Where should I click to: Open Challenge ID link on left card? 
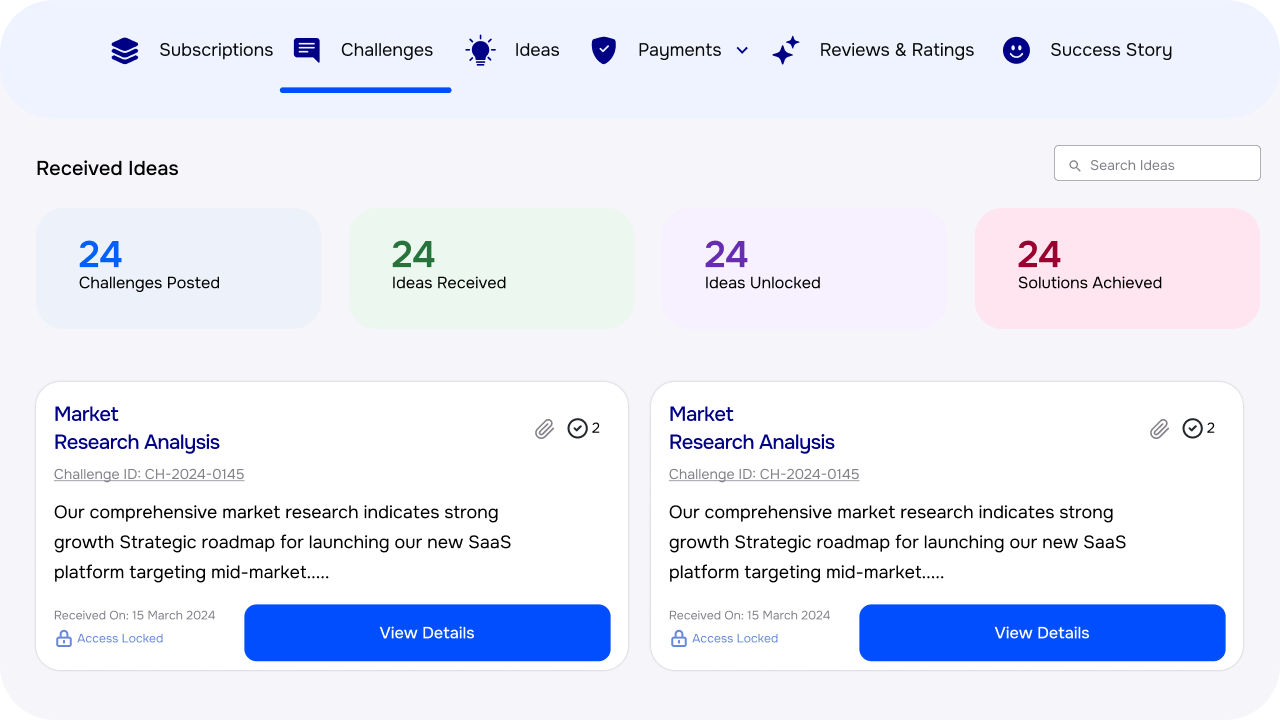149,474
